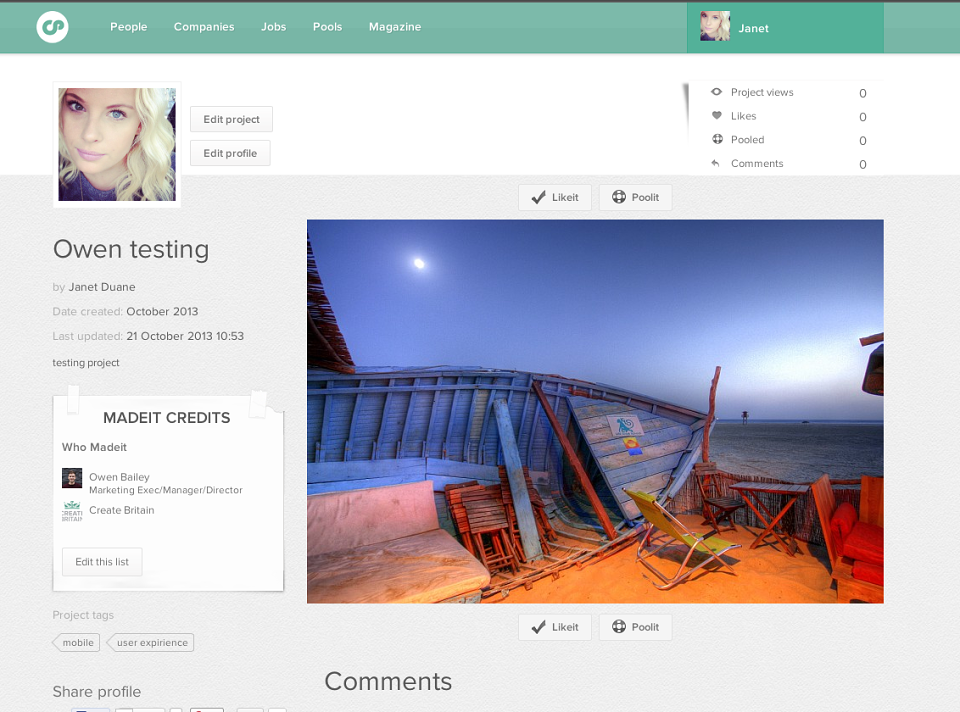This screenshot has height=712, width=960.
Task: Select the mobile project tag
Action: coord(77,642)
